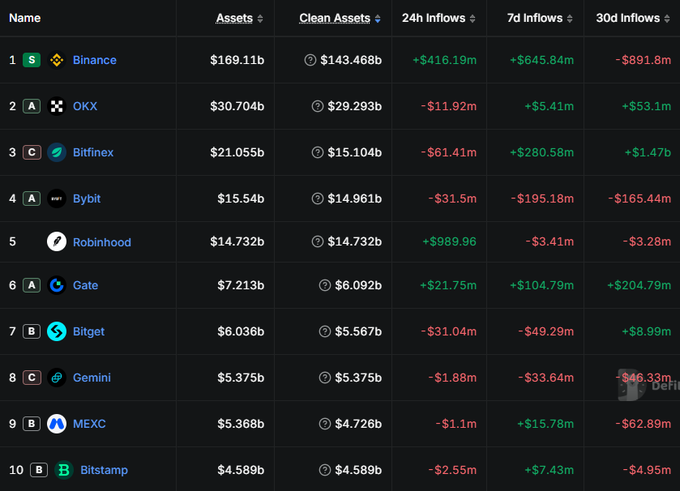Click the MEXC logo icon

tap(56, 424)
